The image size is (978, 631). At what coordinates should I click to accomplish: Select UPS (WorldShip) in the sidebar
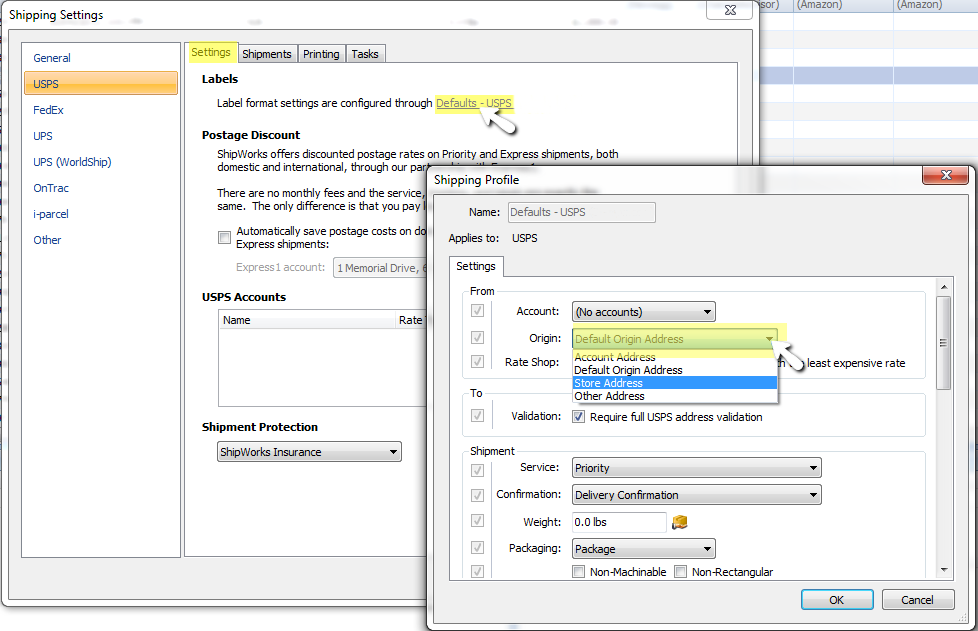(x=101, y=162)
